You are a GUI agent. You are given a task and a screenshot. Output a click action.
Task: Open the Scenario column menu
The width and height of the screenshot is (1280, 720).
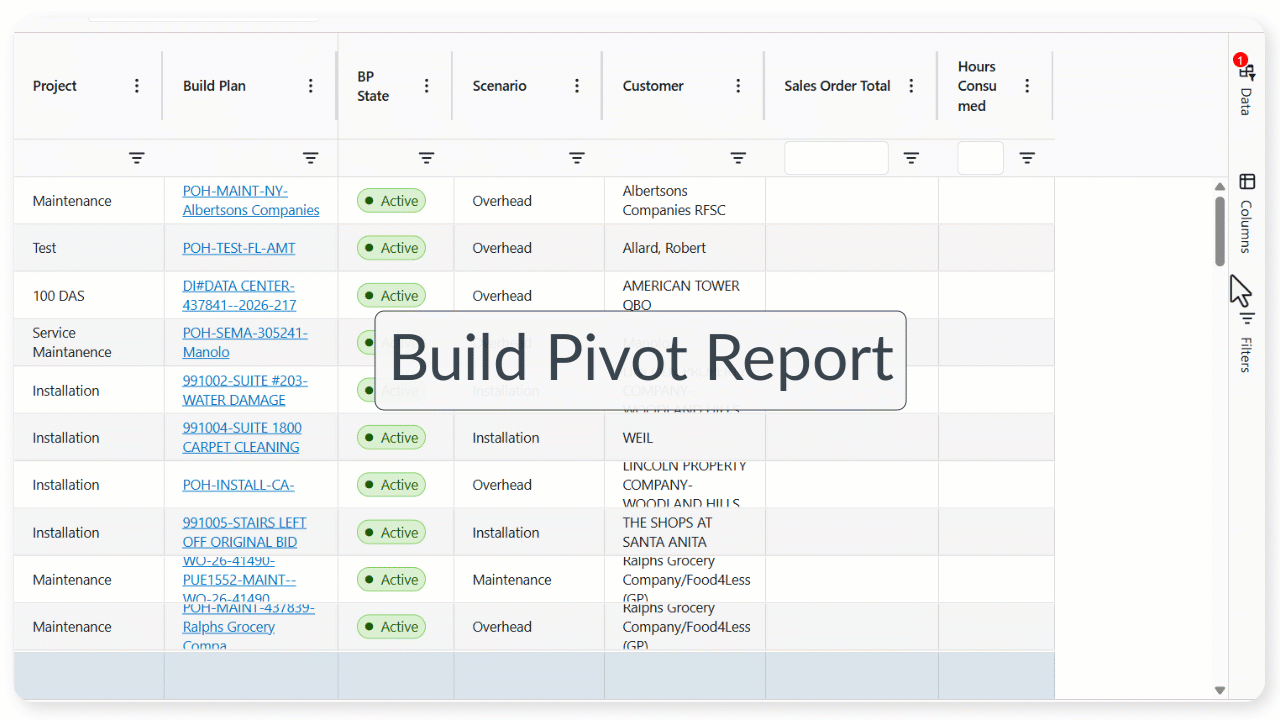point(577,86)
